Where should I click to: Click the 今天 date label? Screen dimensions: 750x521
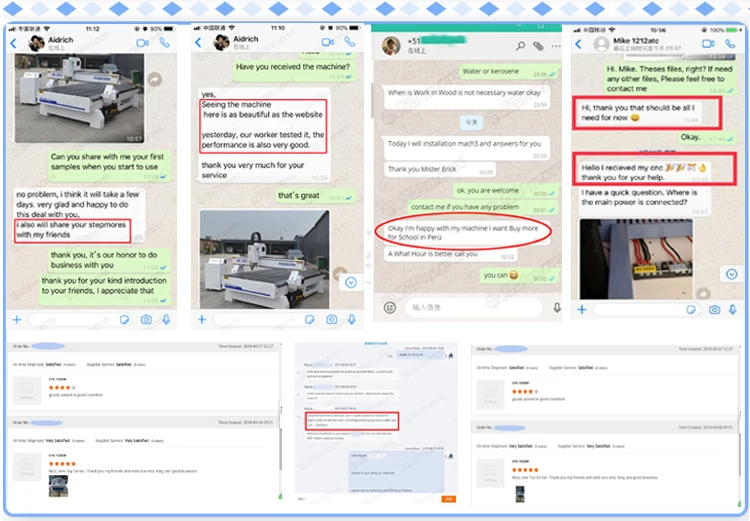point(471,122)
